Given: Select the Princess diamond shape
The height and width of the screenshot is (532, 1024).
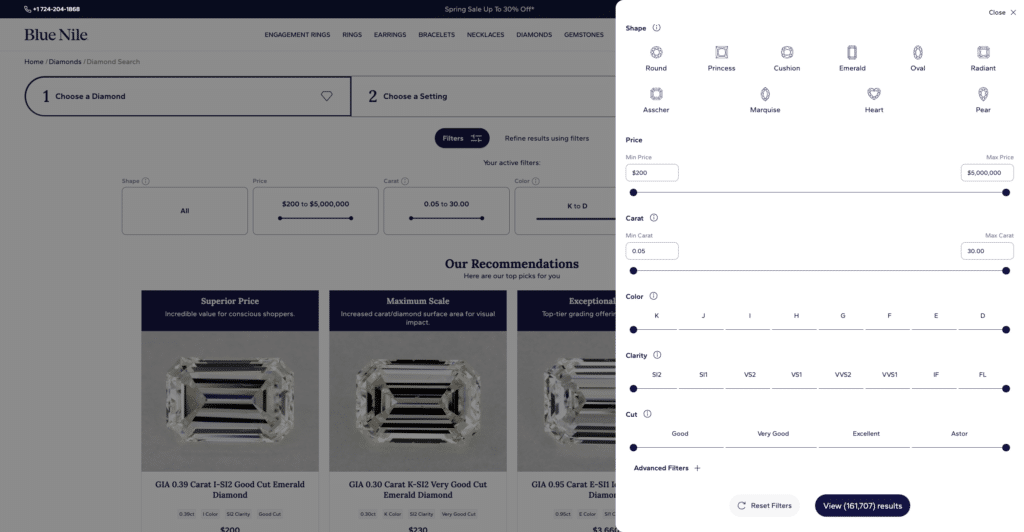Looking at the screenshot, I should pyautogui.click(x=721, y=58).
